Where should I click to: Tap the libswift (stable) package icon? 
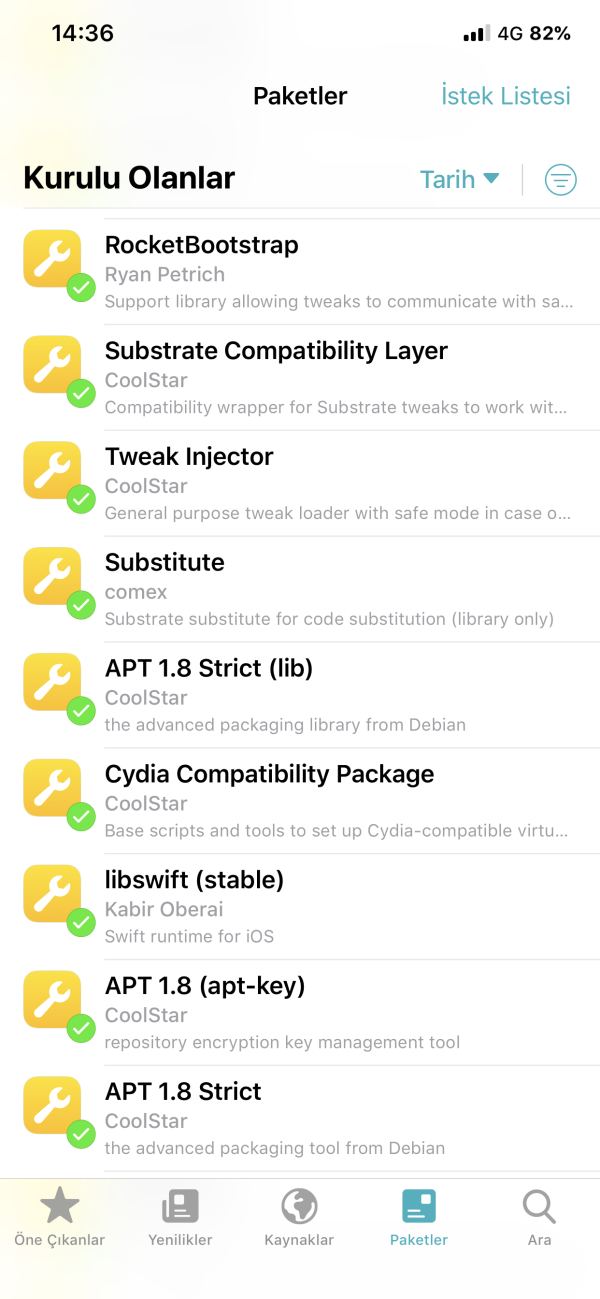tap(52, 895)
